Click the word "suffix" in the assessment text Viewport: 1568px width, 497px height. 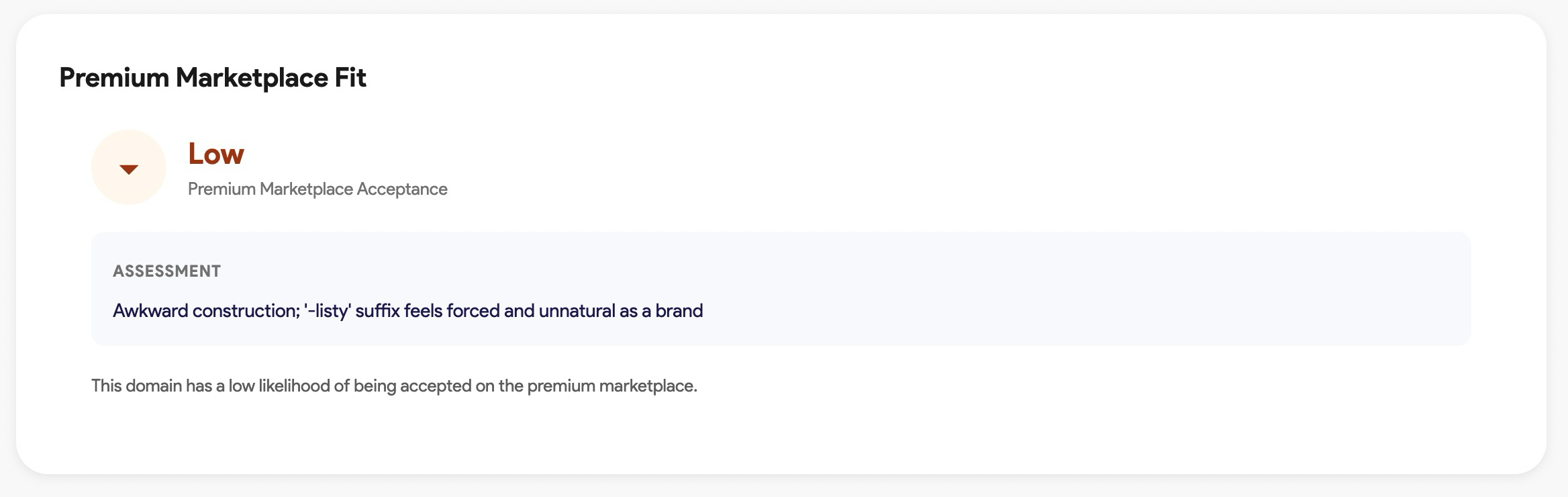click(377, 311)
